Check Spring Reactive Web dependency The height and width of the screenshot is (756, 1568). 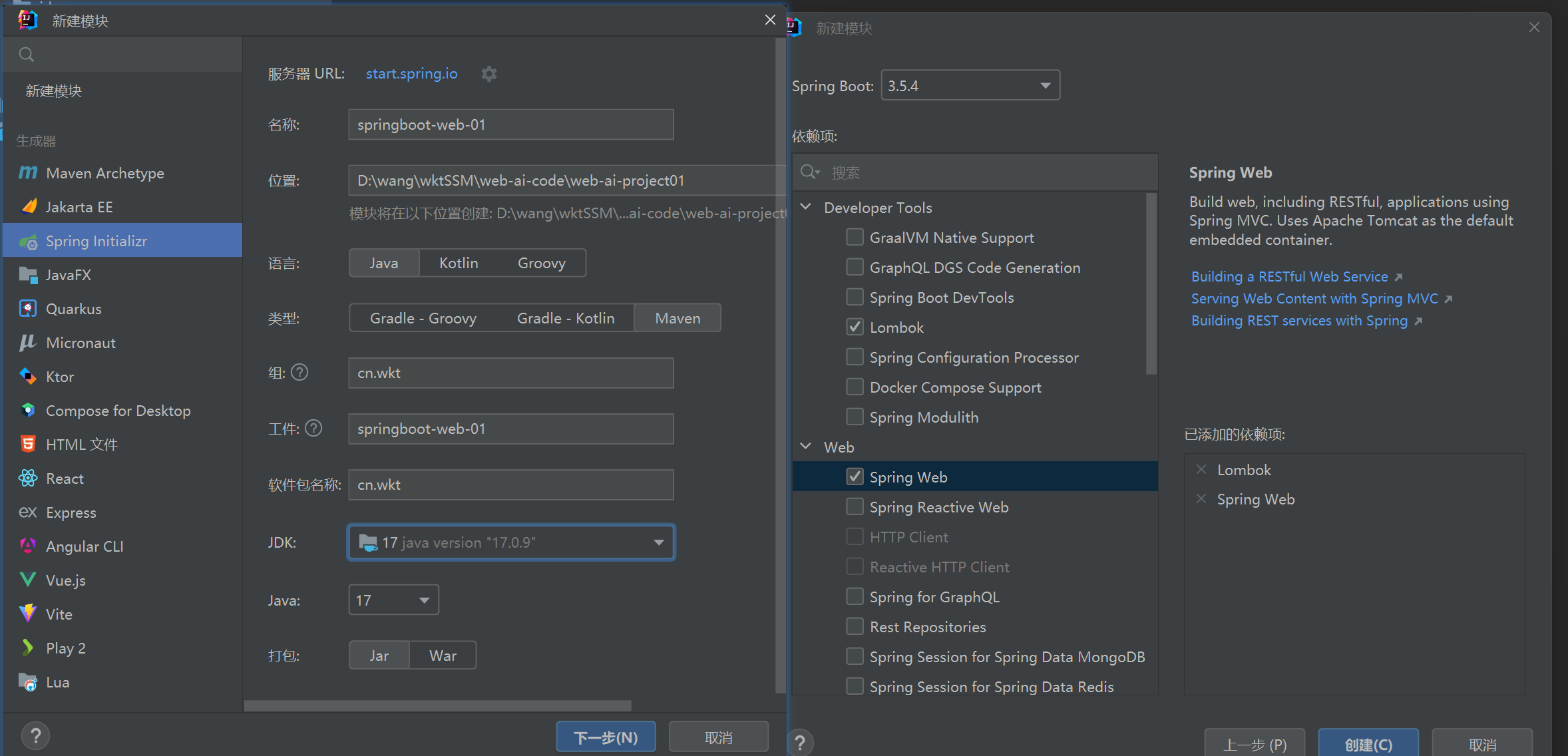pos(855,506)
